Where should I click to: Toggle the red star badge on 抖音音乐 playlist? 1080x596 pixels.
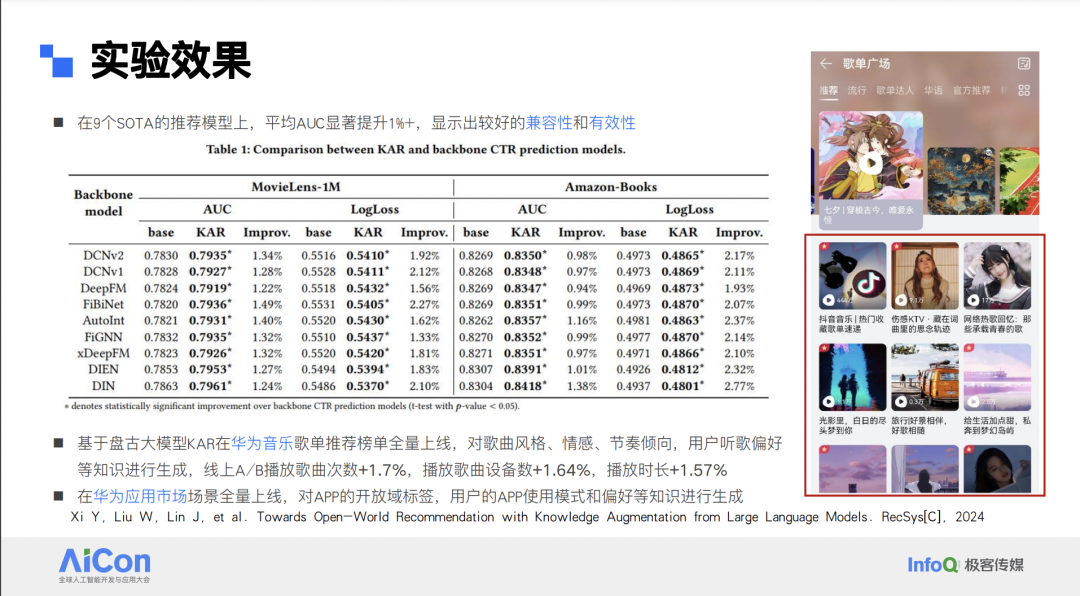coord(825,245)
